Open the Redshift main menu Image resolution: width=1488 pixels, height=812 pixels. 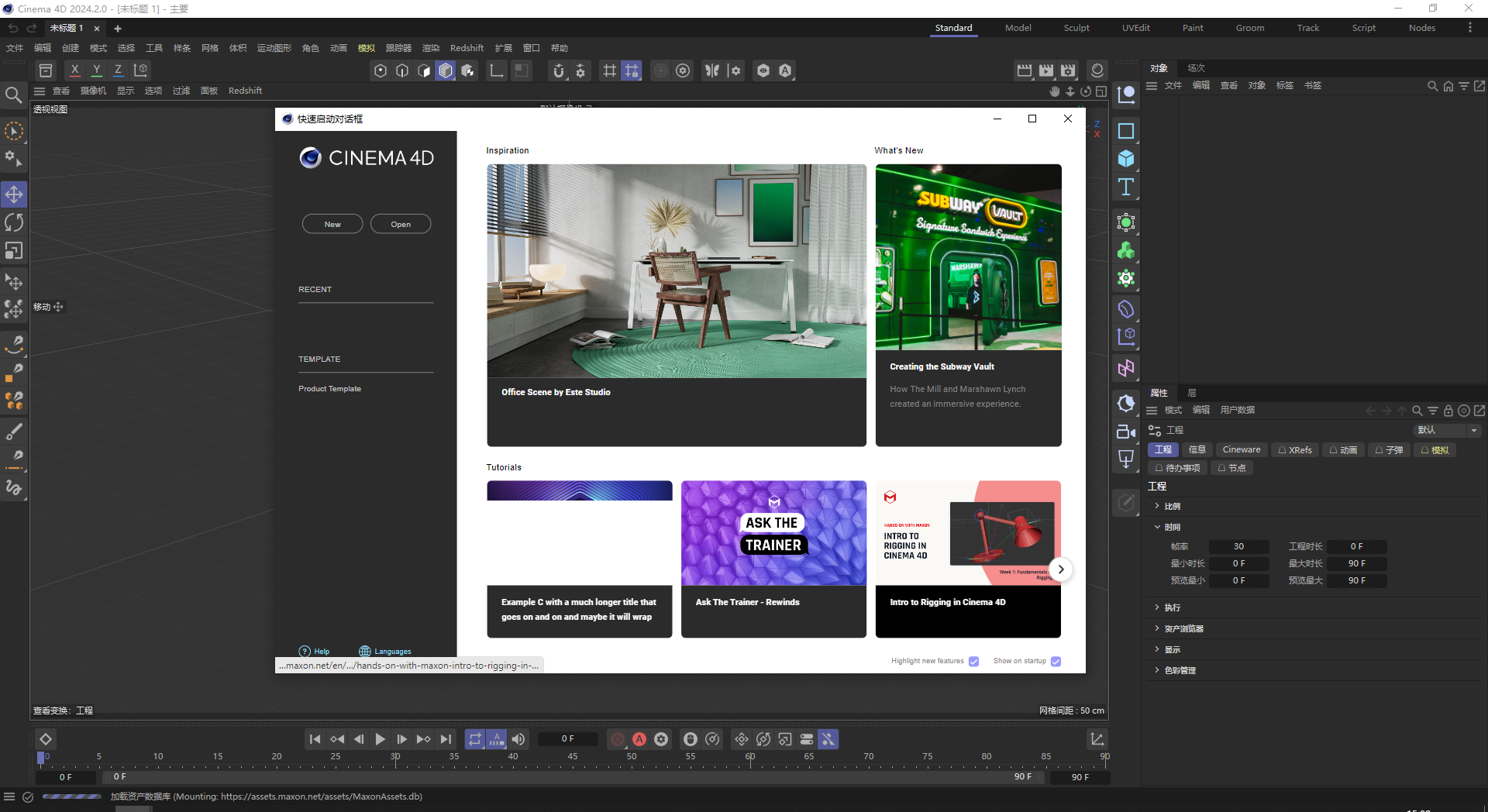(x=467, y=48)
